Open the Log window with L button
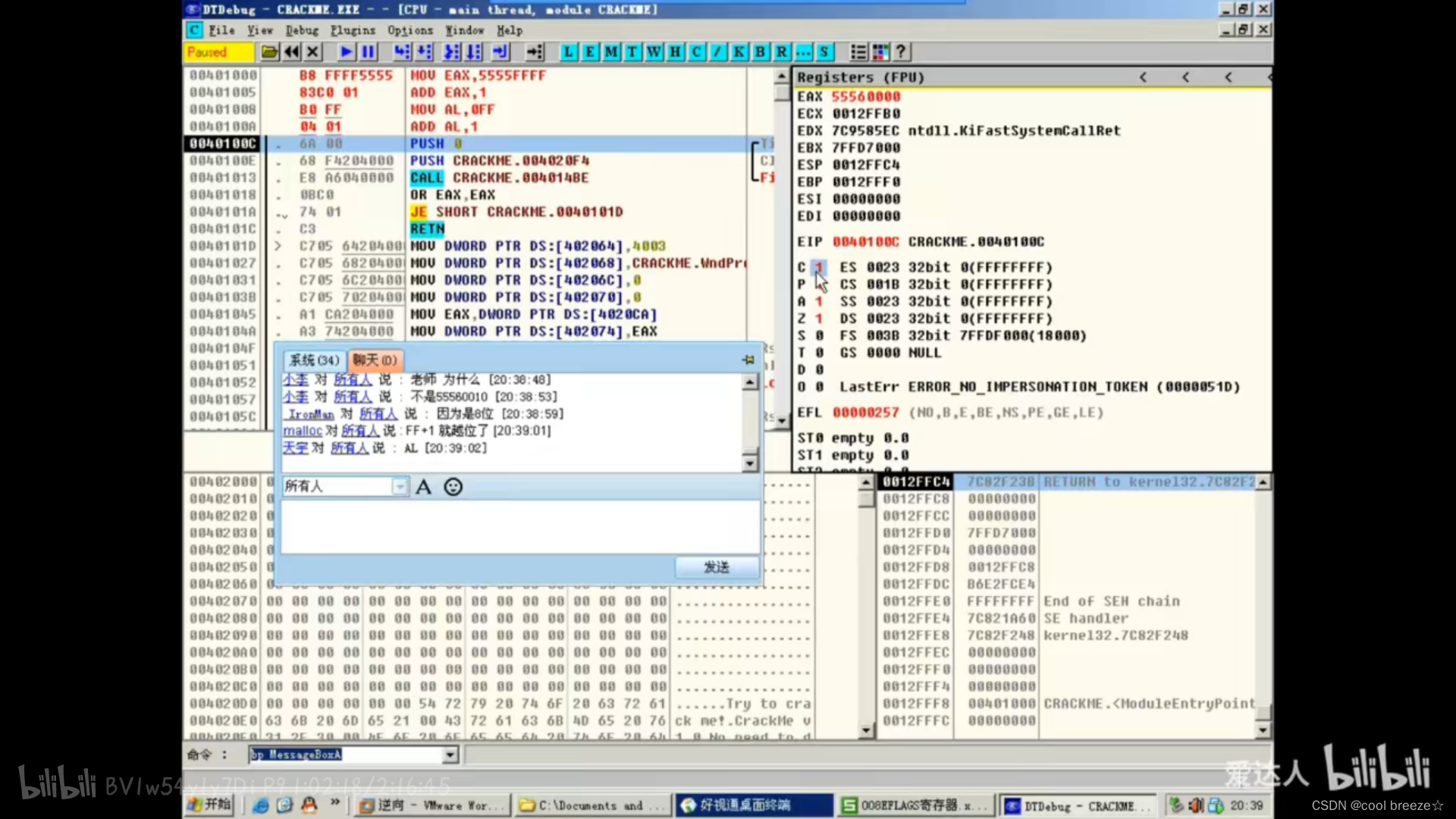This screenshot has width=1456, height=819. 568,52
